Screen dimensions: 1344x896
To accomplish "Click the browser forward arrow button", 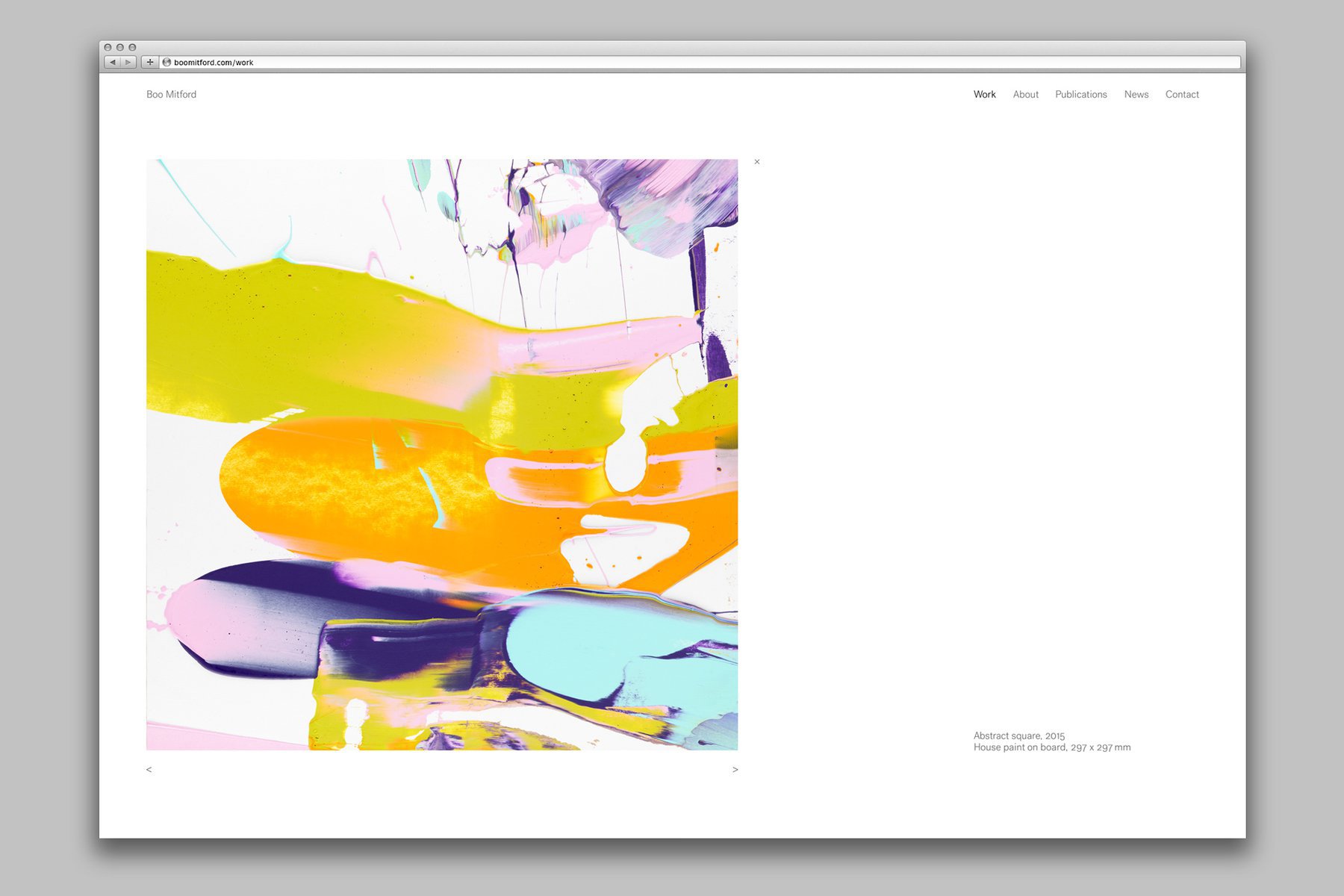I will pos(128,62).
